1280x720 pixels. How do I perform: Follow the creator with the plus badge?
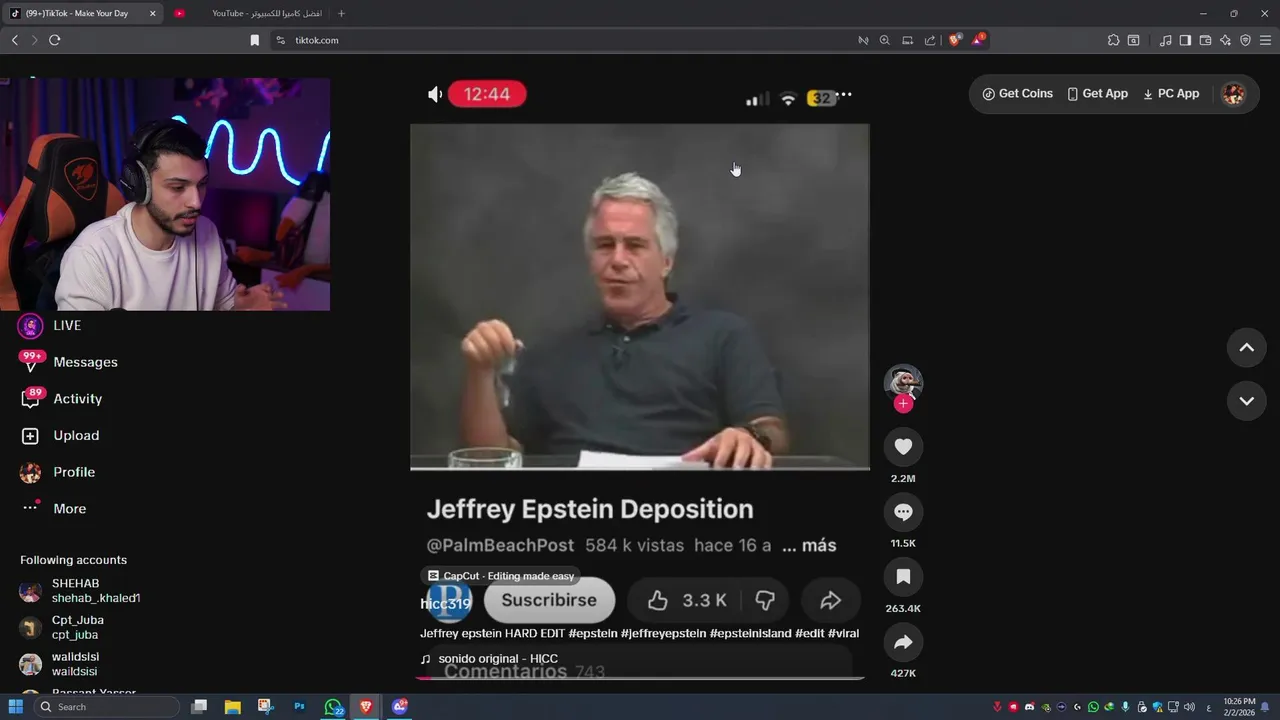point(903,404)
